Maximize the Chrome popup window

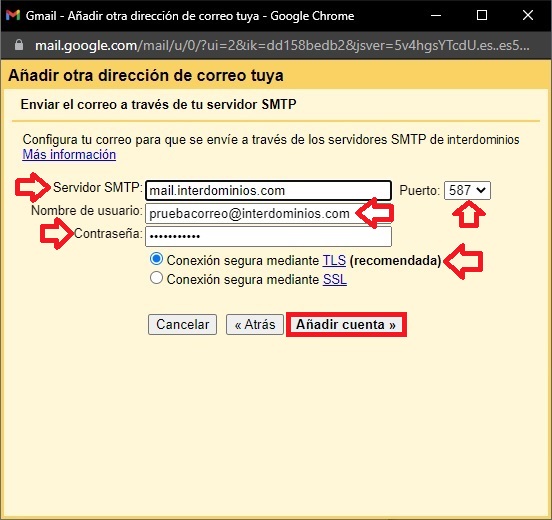pyautogui.click(x=482, y=15)
